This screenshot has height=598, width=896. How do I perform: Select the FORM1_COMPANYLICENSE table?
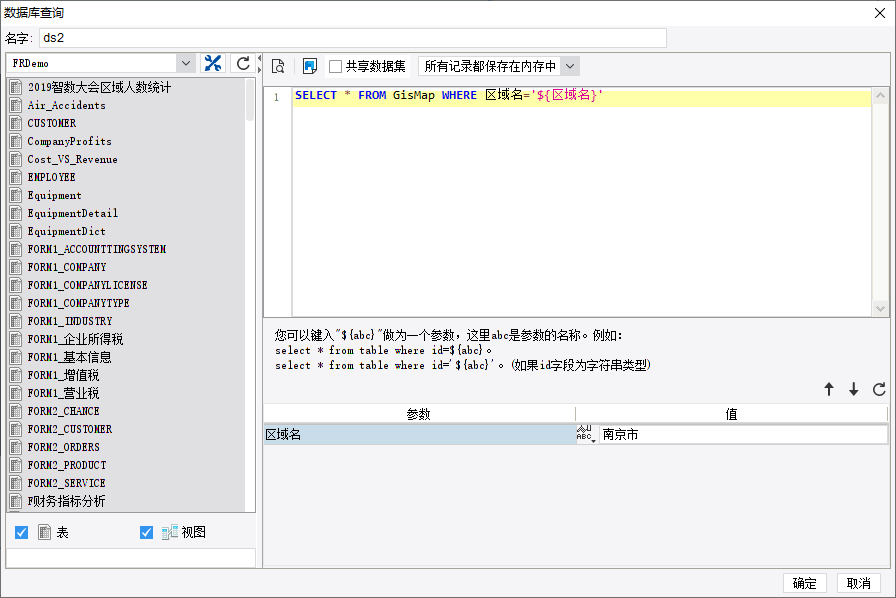[87, 285]
